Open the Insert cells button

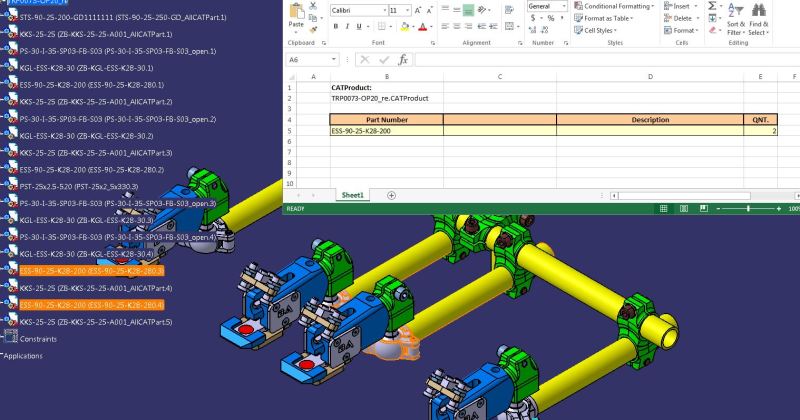681,6
